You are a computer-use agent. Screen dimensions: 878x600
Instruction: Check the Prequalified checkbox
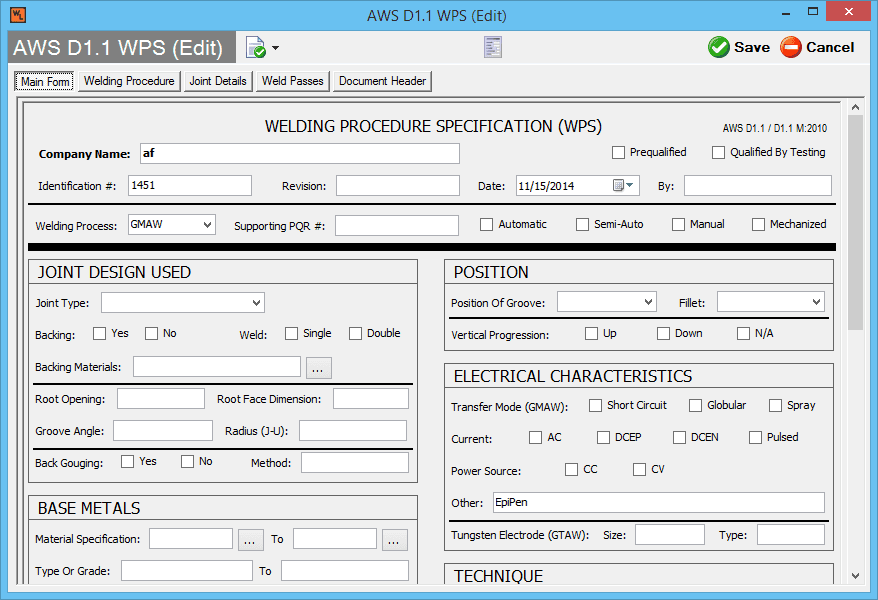(x=618, y=152)
